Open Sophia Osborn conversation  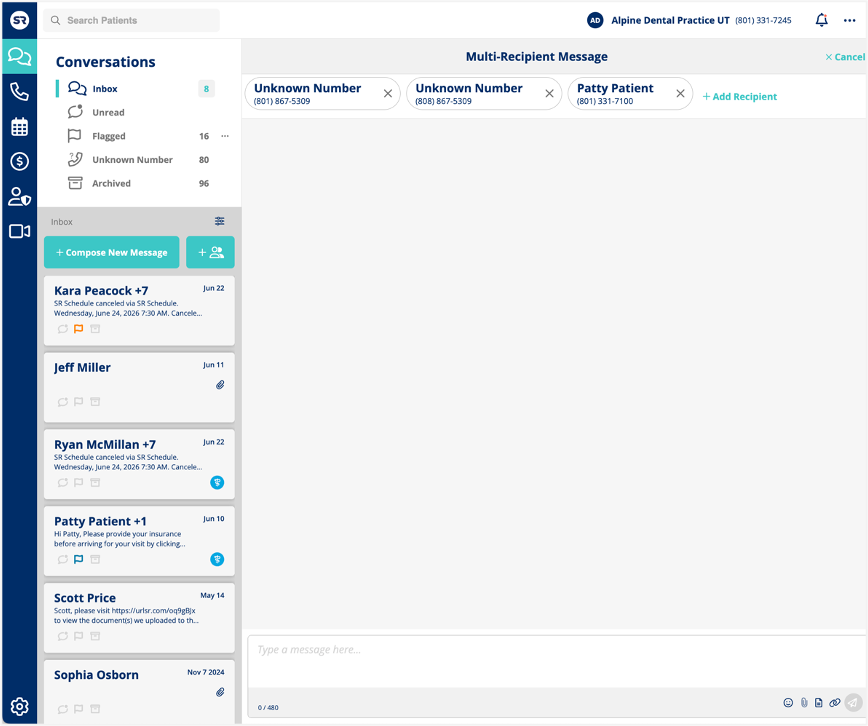(x=139, y=691)
